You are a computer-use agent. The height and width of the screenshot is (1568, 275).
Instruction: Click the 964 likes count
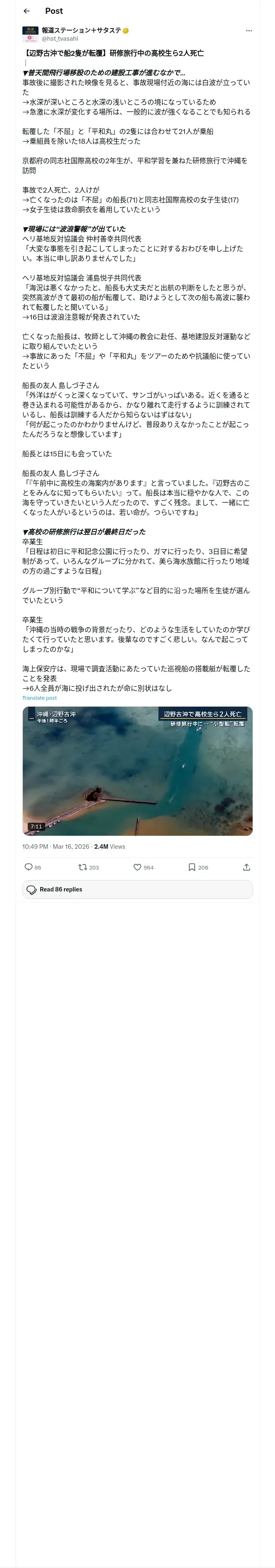149,867
